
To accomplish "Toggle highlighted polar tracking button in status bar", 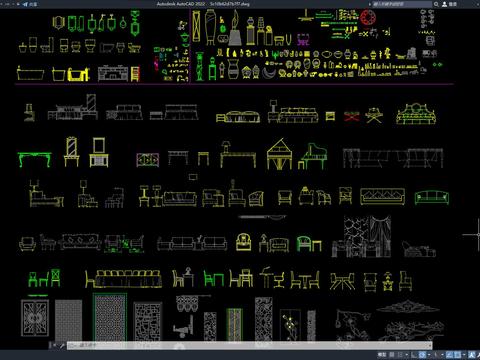I will [422, 355].
